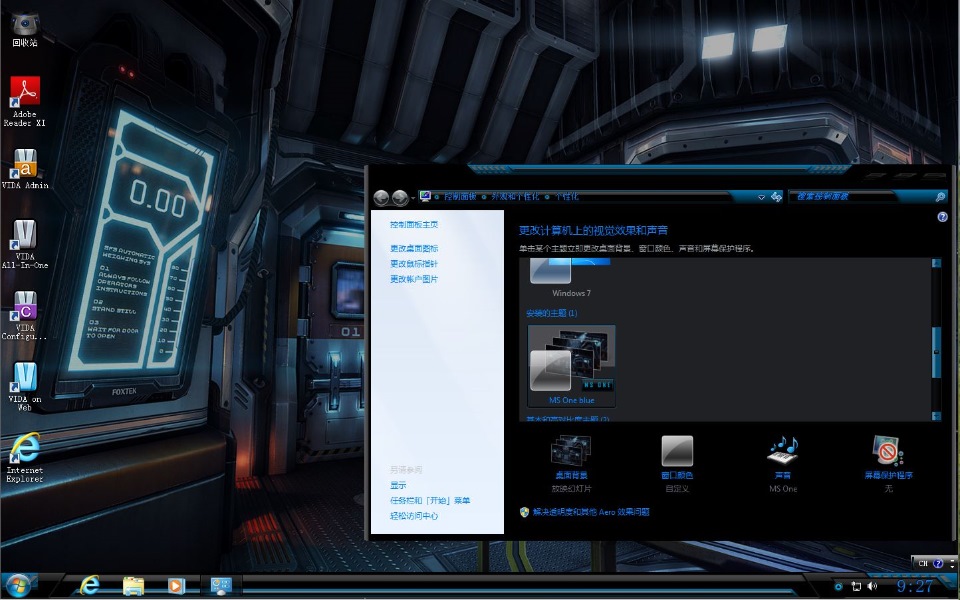The width and height of the screenshot is (960, 600).
Task: Click the search magnifier icon
Action: (940, 197)
